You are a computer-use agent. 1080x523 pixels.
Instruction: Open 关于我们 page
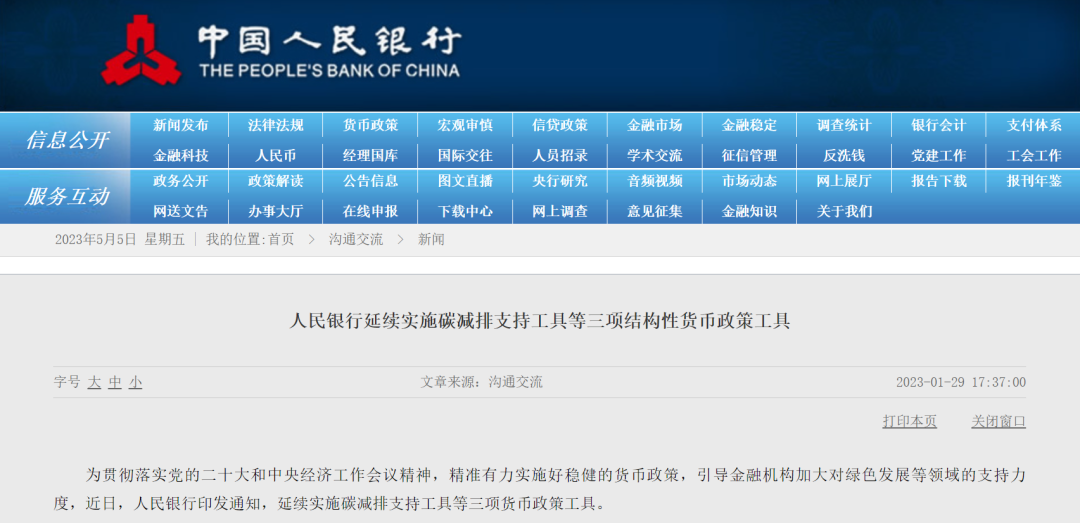click(844, 212)
